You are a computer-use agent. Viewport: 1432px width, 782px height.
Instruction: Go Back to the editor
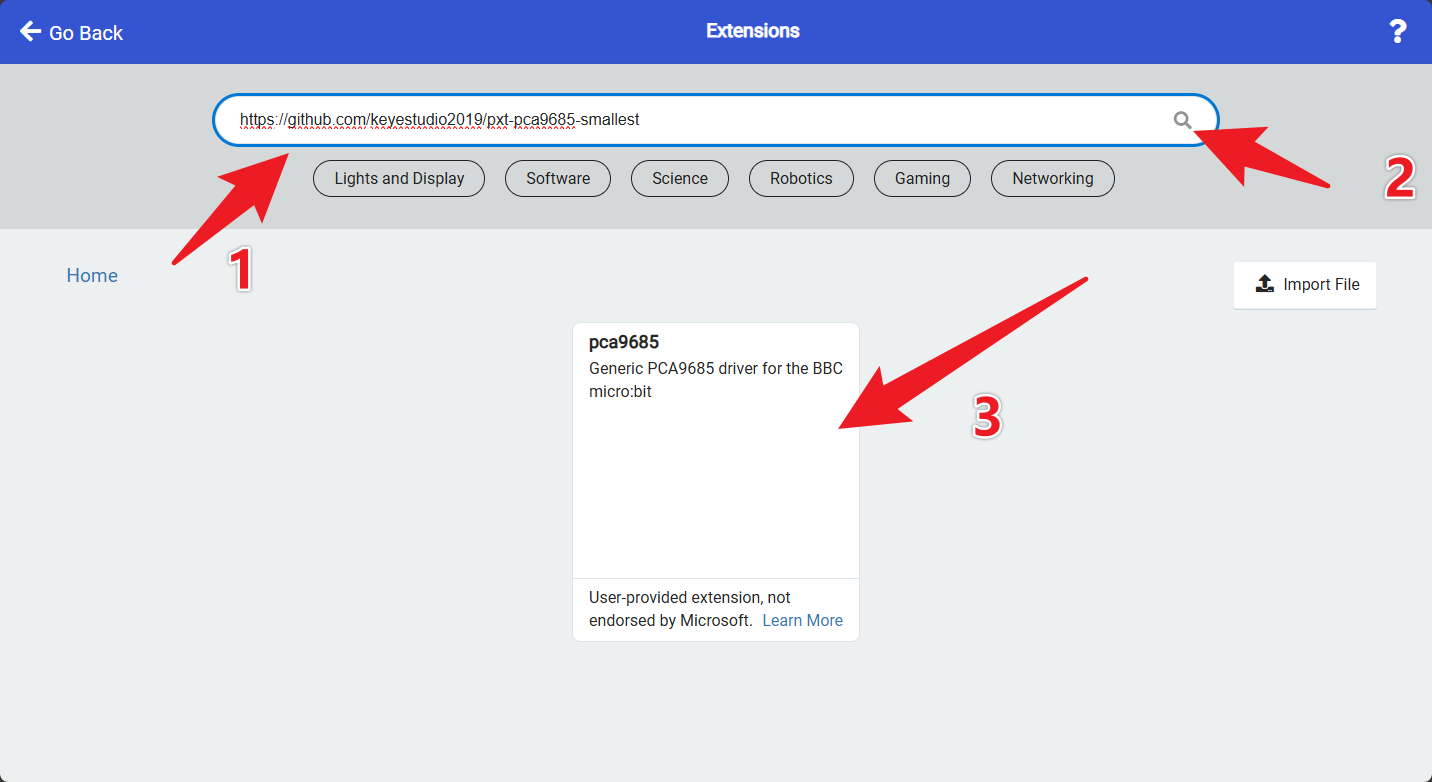coord(71,32)
